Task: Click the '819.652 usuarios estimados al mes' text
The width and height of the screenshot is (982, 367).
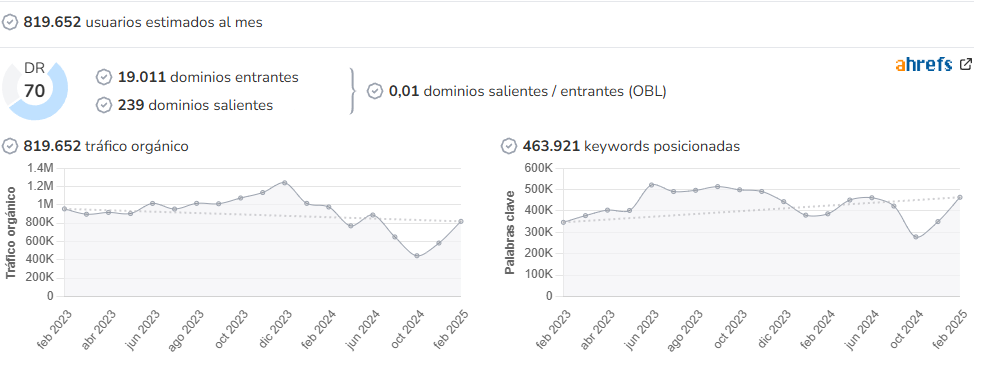Action: coord(143,23)
